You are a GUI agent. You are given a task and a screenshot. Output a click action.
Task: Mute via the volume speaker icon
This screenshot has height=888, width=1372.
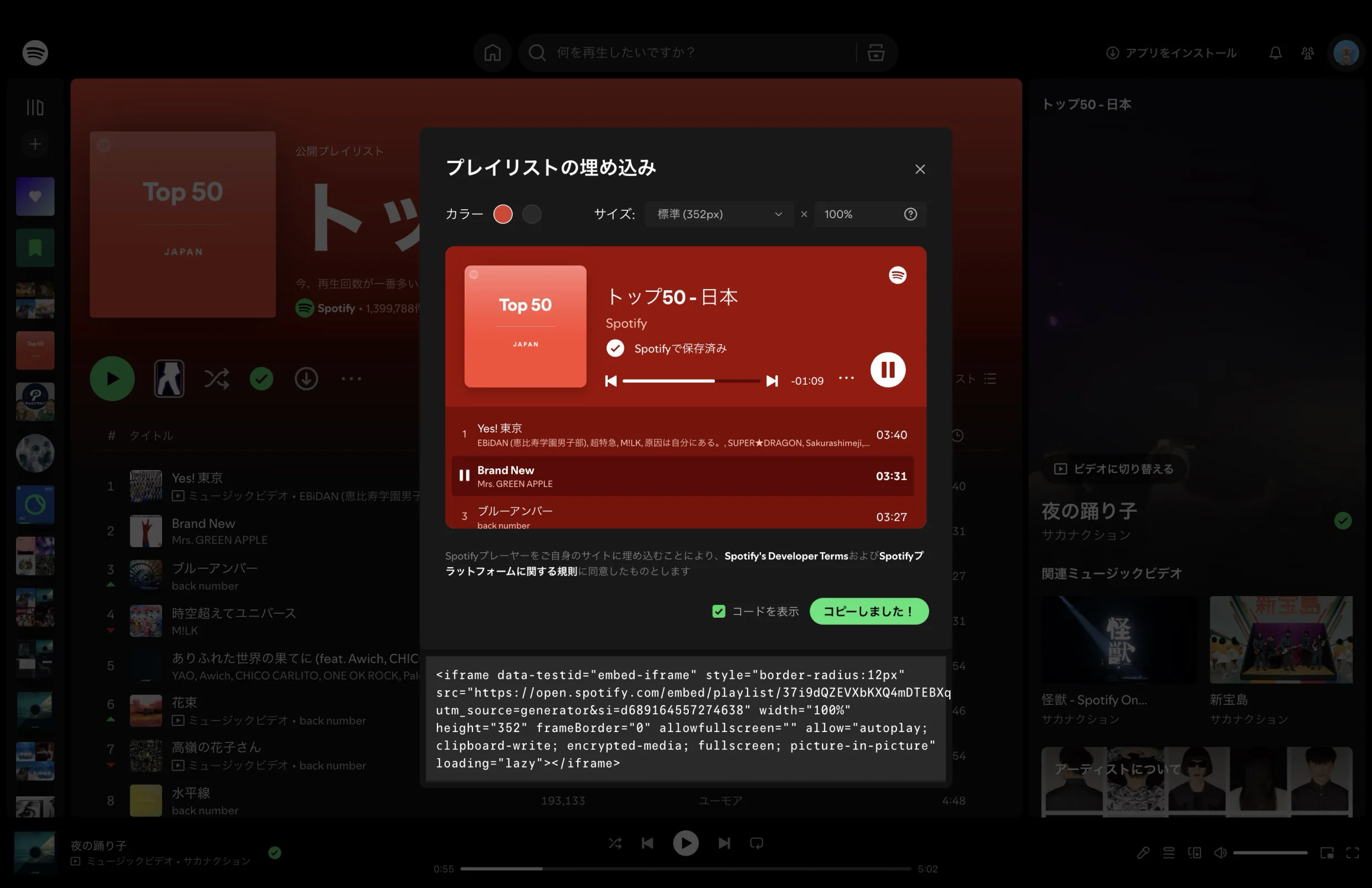(x=1220, y=852)
